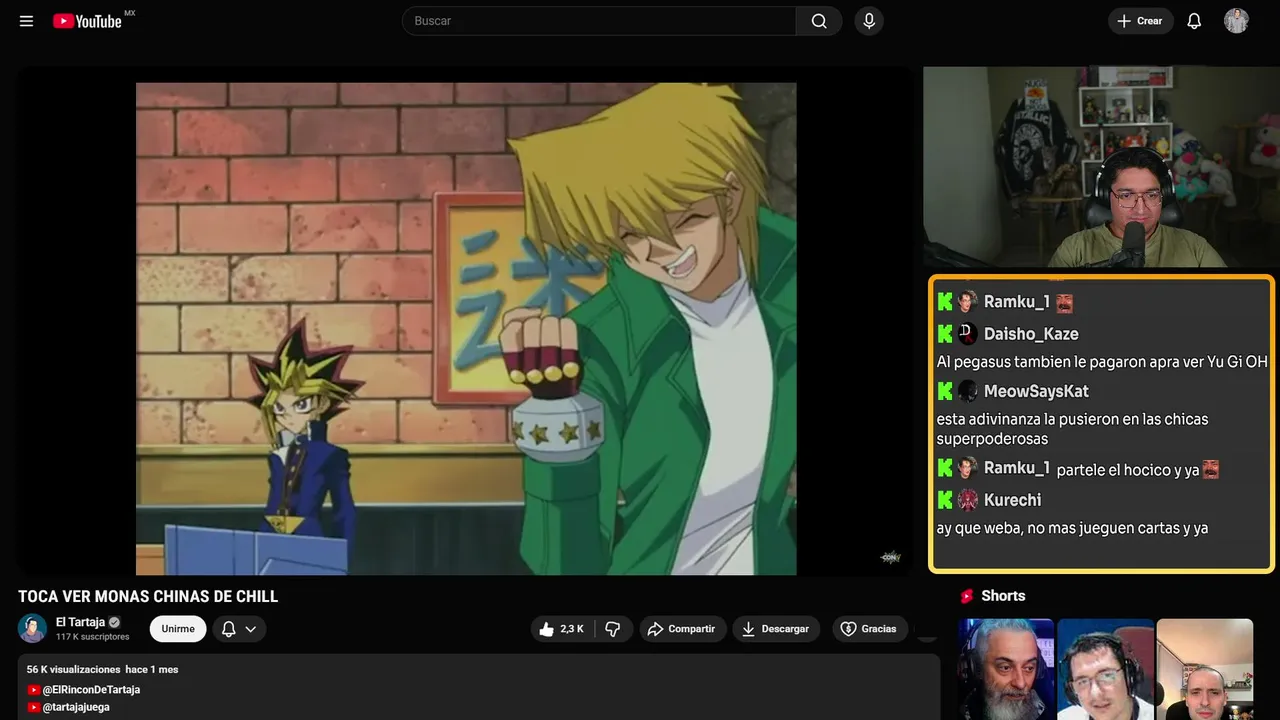
Task: Click the MeowSaysKat chat username
Action: coord(1036,391)
